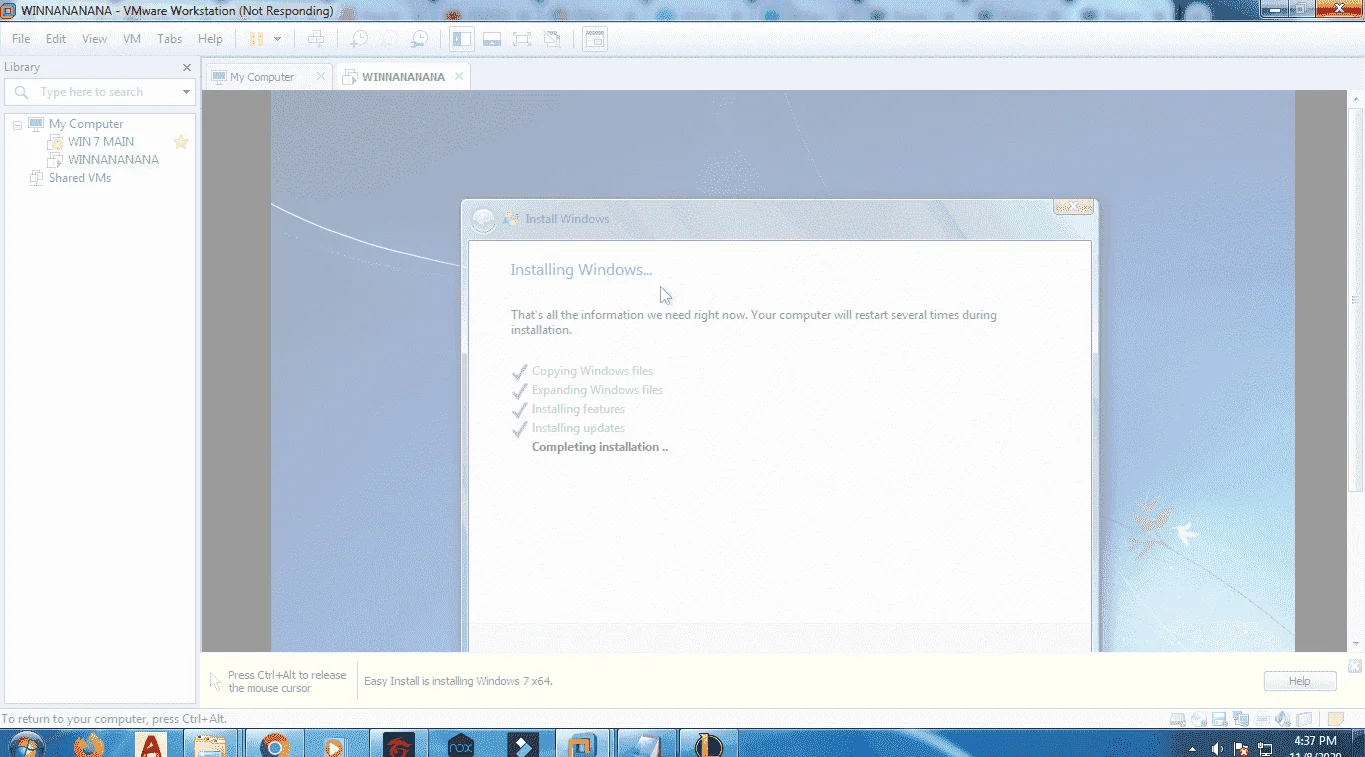Image resolution: width=1365 pixels, height=757 pixels.
Task: Click the network adapter status icon
Action: point(1241,719)
